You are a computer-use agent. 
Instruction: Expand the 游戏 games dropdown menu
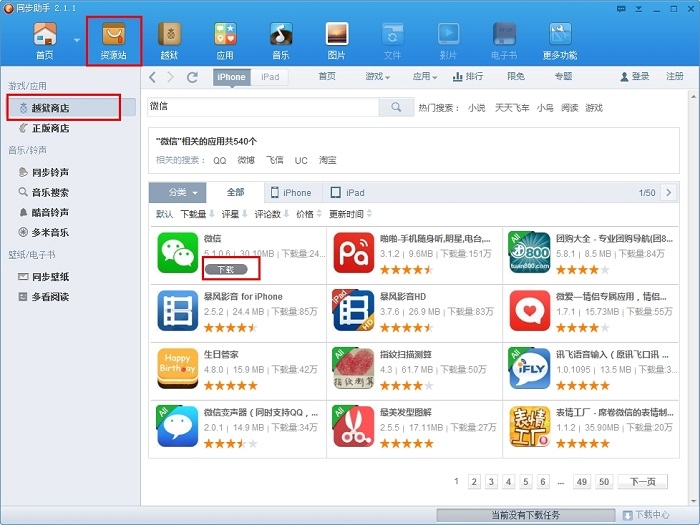[377, 76]
